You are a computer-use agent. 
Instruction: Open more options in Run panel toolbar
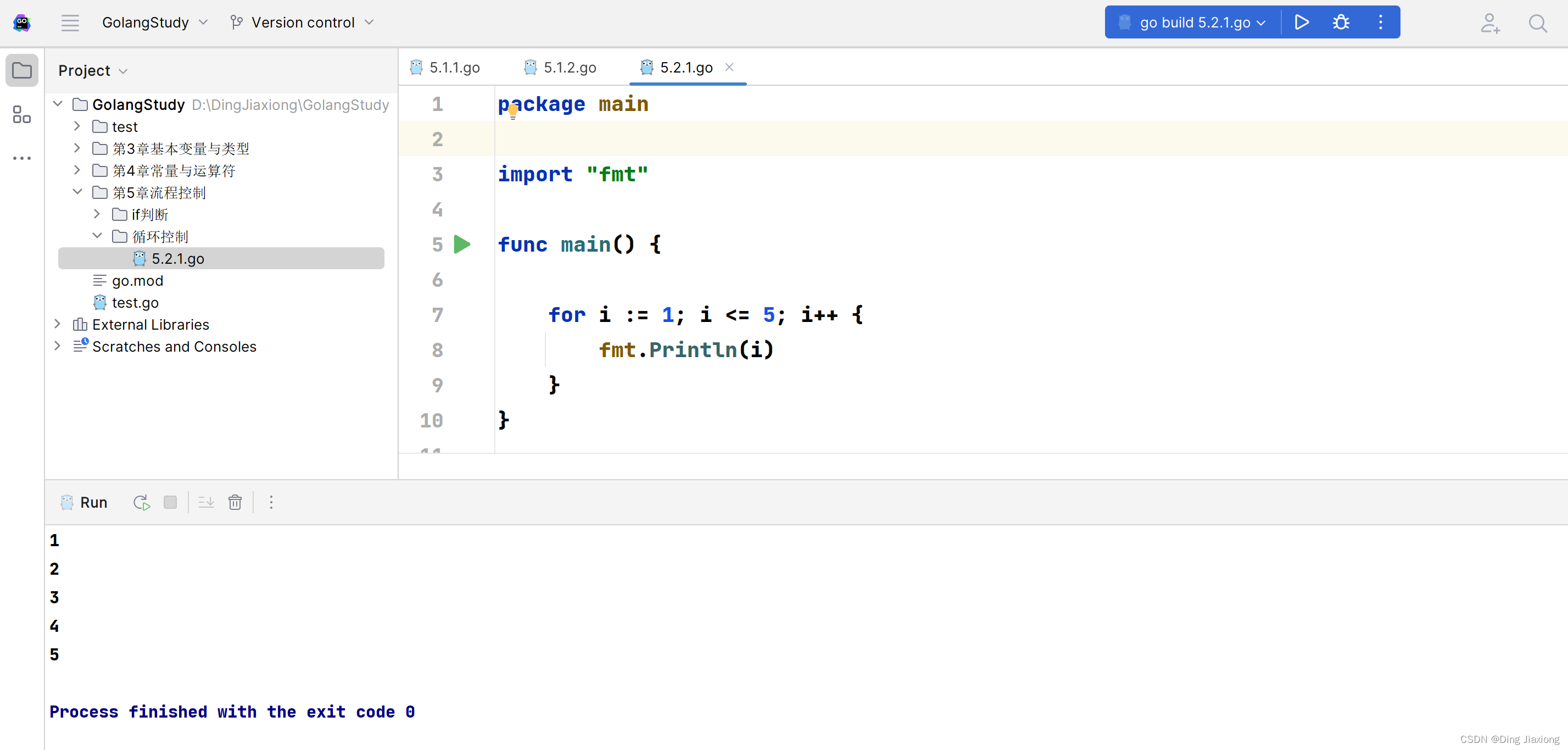(x=271, y=502)
